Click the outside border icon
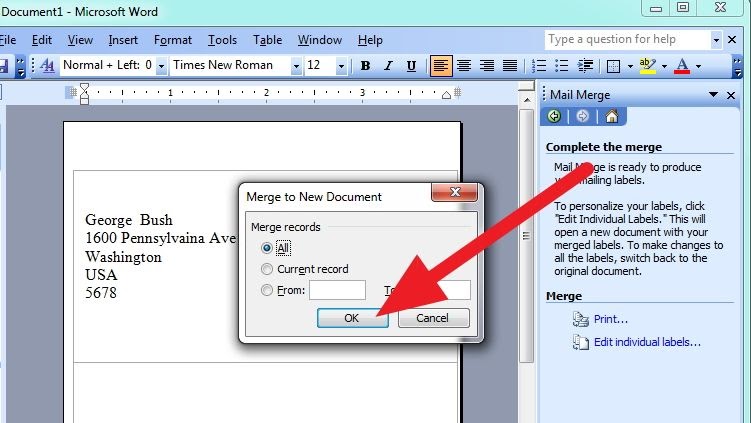 coord(614,66)
